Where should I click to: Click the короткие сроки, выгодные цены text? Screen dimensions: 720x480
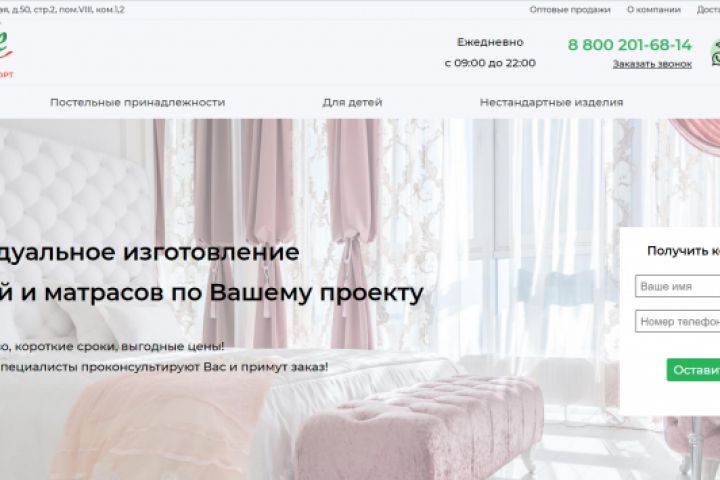click(x=119, y=346)
